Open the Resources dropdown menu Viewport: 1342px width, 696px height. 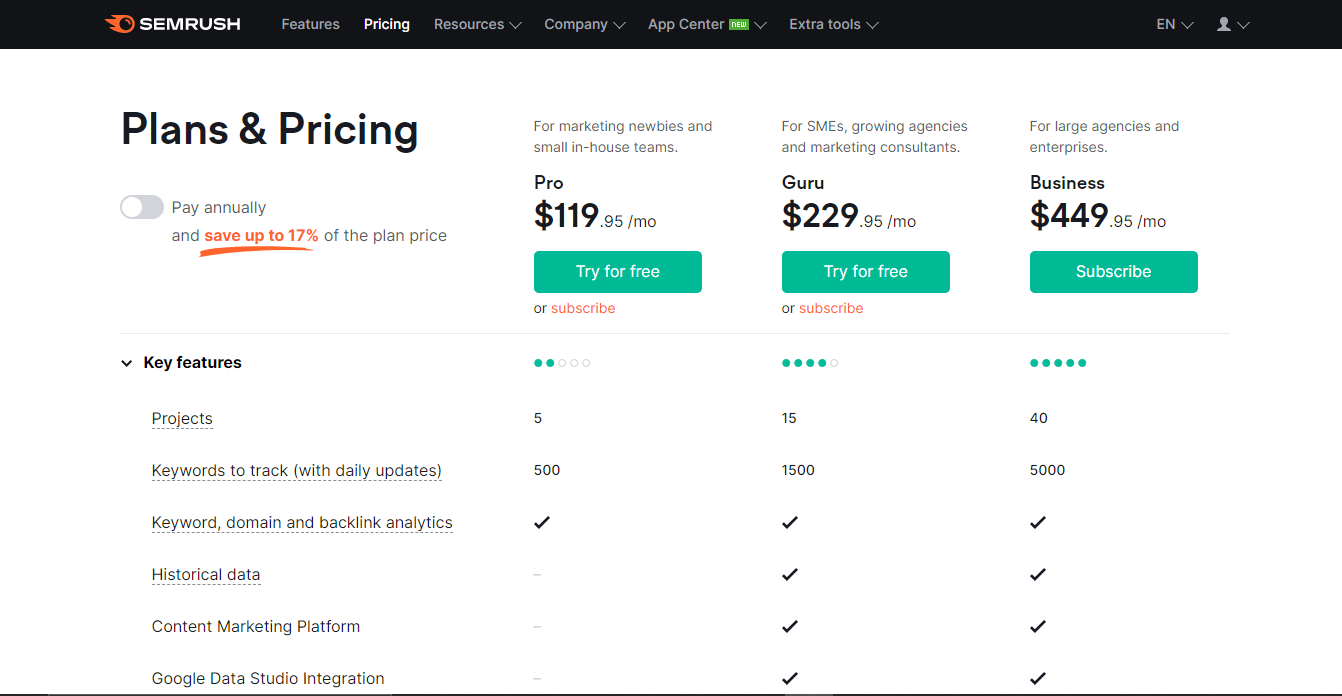[x=477, y=24]
